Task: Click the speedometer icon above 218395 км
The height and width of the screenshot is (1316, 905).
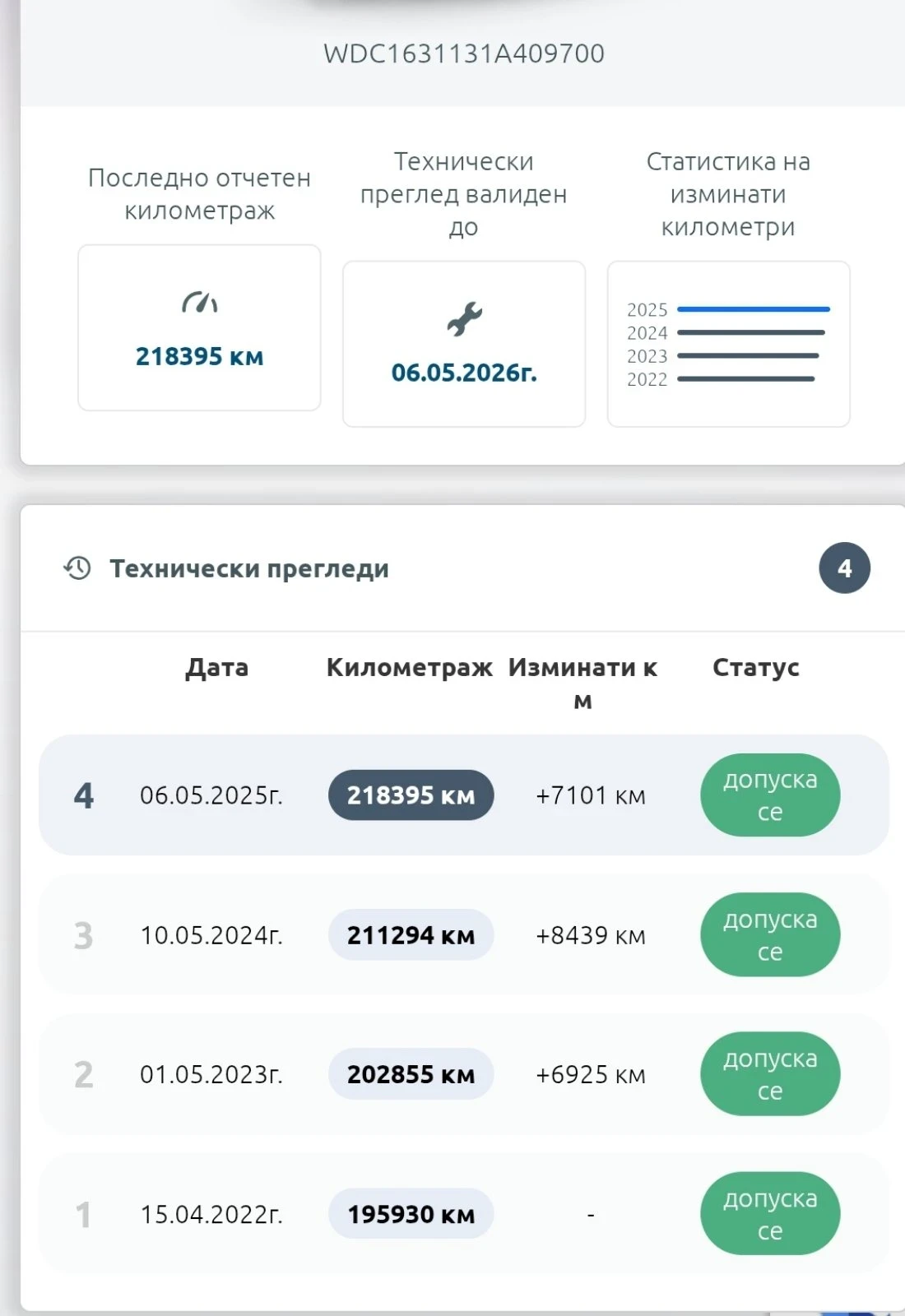Action: coord(199,303)
